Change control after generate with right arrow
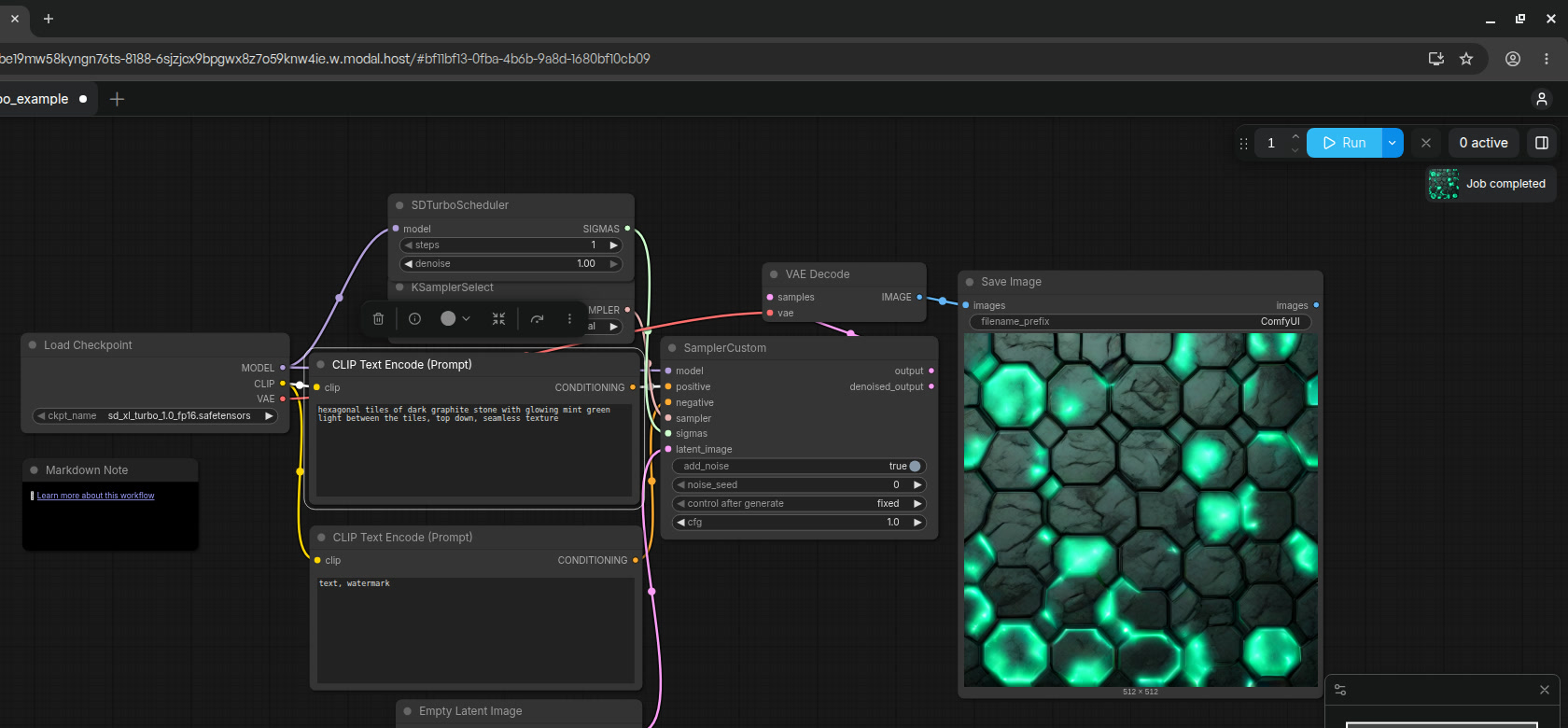1568x728 pixels. point(917,504)
